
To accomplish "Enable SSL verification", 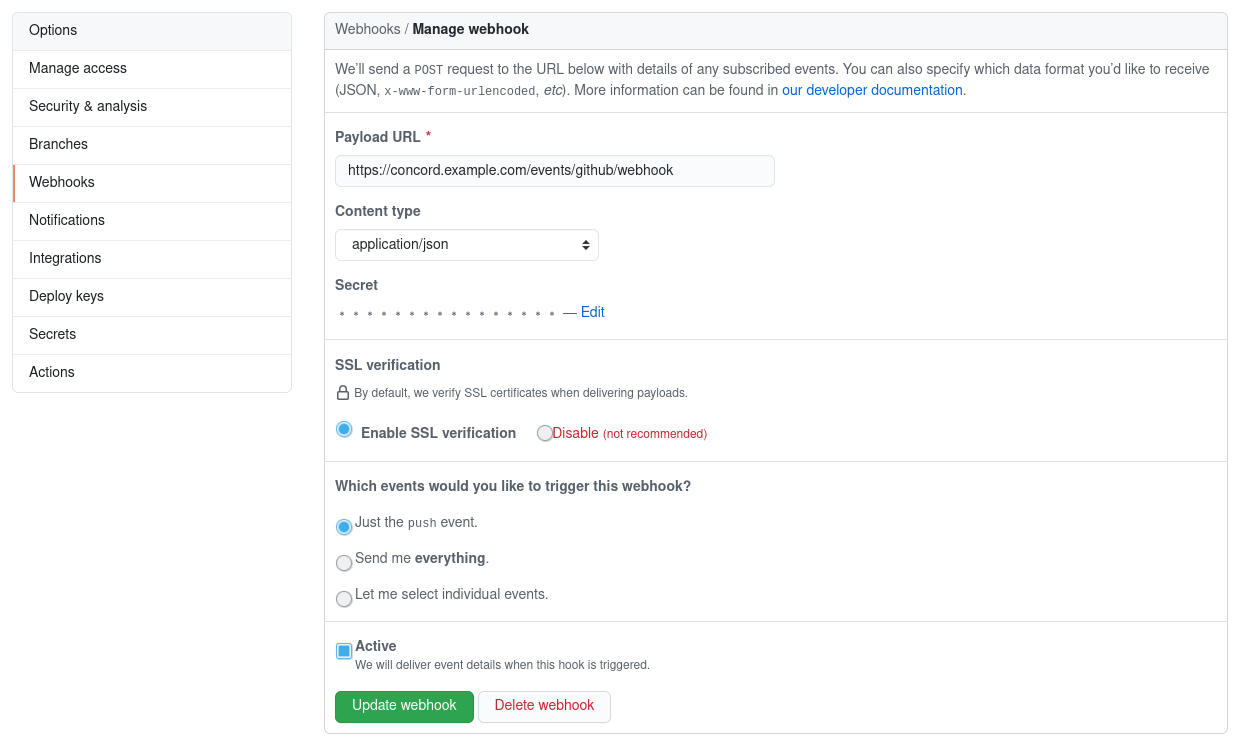I will pos(344,428).
